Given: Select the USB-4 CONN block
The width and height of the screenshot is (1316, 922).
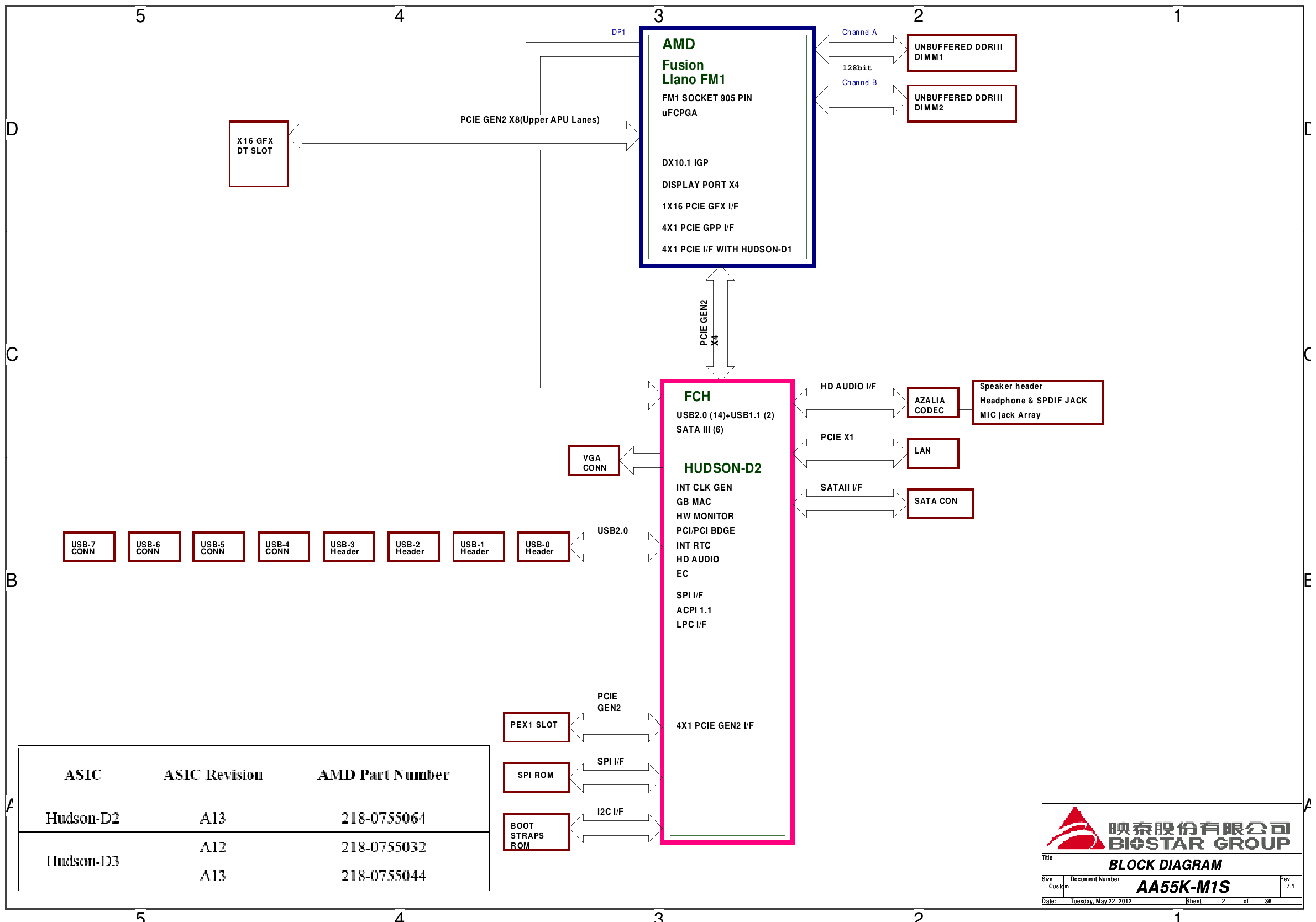Looking at the screenshot, I should 283,547.
